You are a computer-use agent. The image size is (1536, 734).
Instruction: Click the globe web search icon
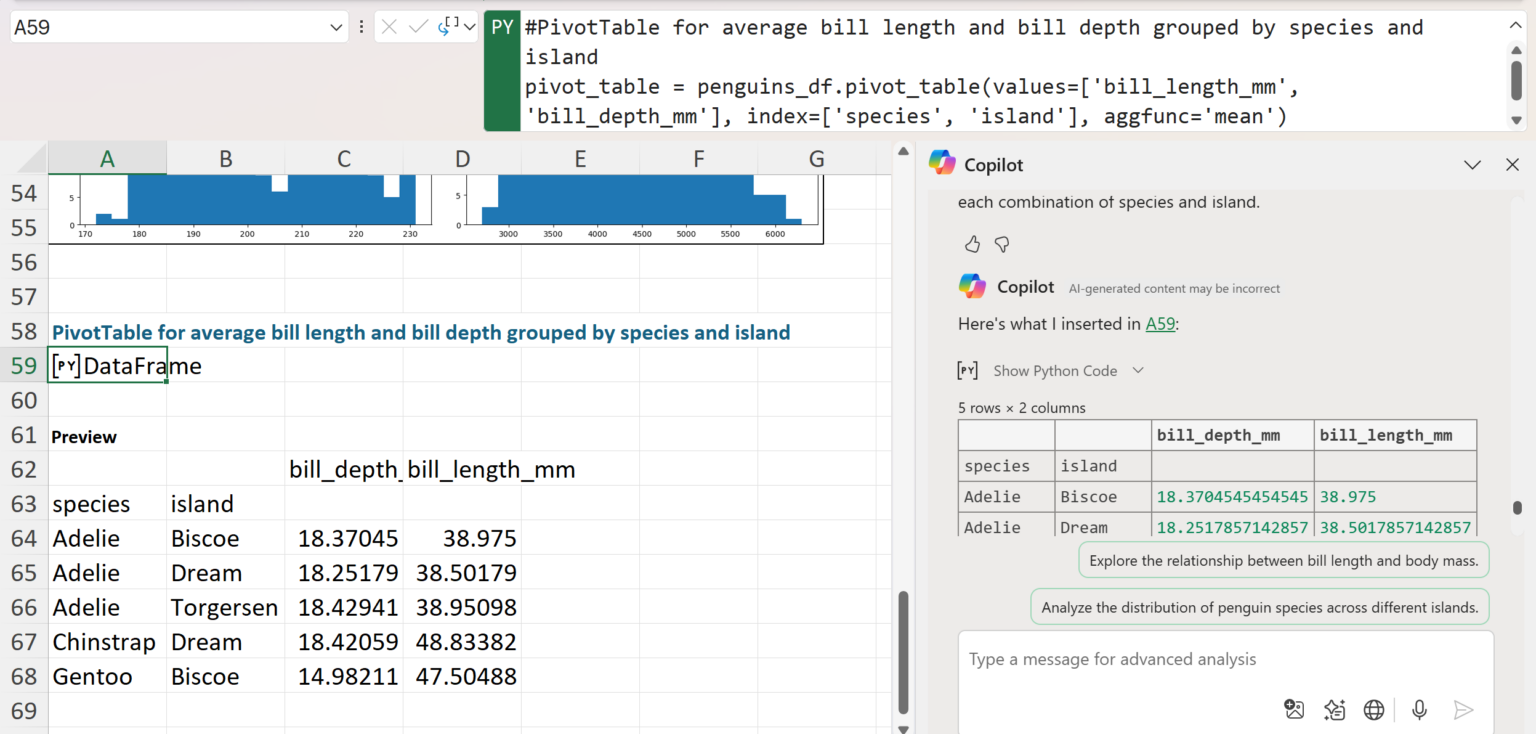click(x=1374, y=709)
